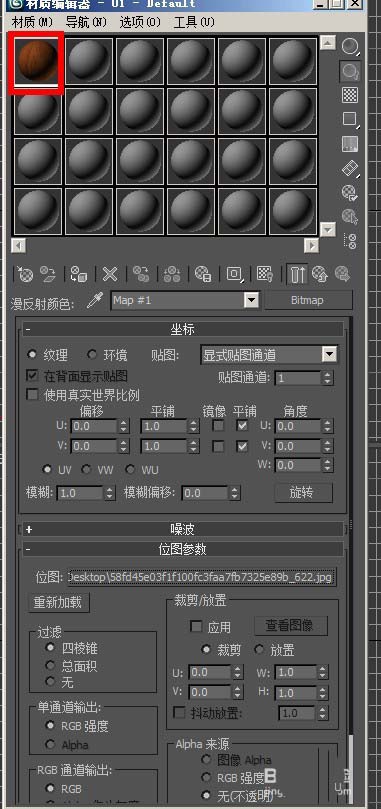Screen dimensions: 381x809
Task: Open the Sample Type sphere flyout
Action: coord(351,47)
